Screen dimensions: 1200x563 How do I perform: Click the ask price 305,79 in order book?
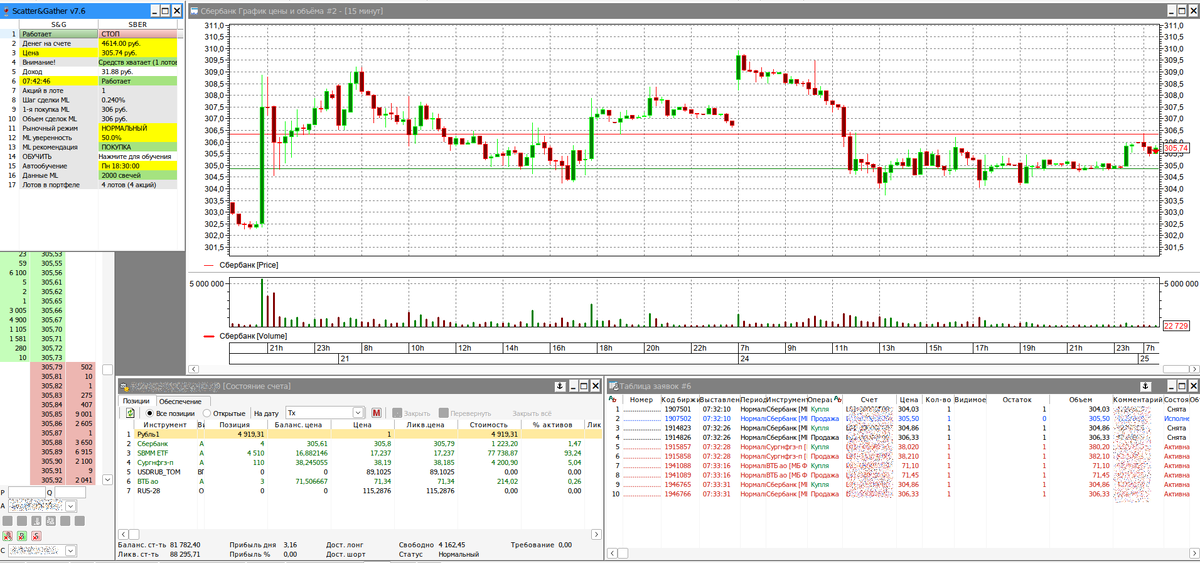(52, 367)
